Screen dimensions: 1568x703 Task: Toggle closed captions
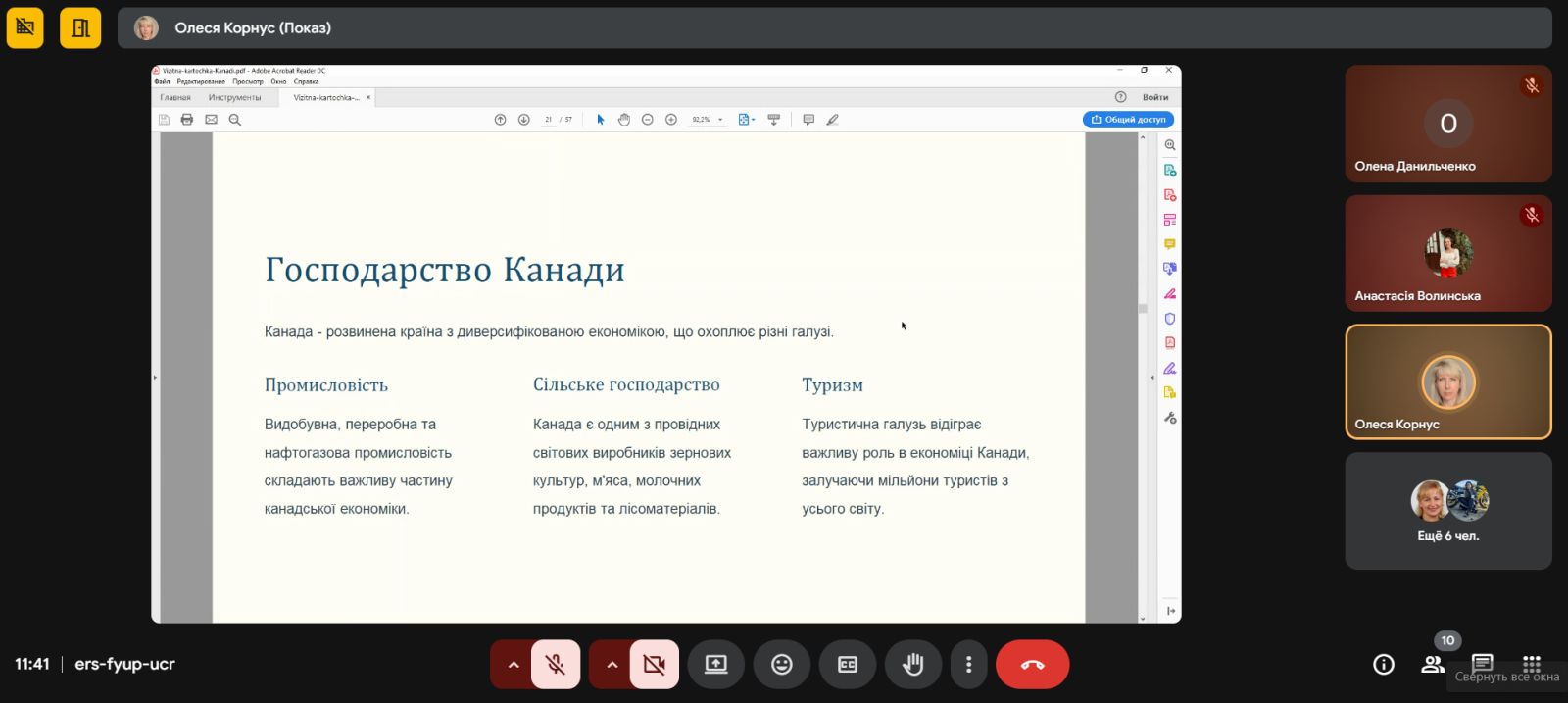coord(848,665)
